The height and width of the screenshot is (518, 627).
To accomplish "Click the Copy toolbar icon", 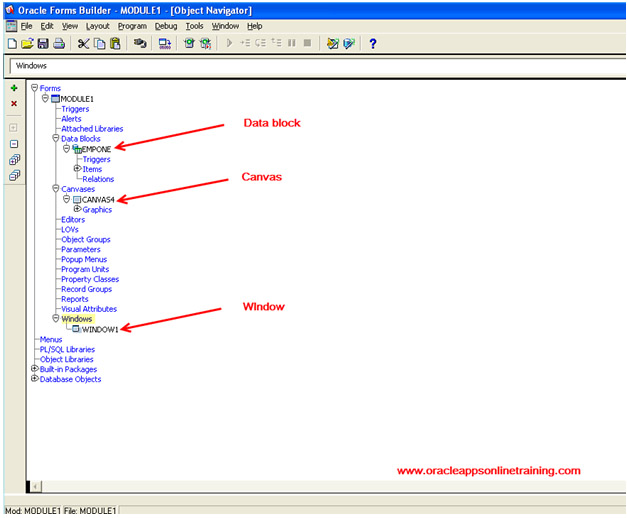I will (x=100, y=43).
